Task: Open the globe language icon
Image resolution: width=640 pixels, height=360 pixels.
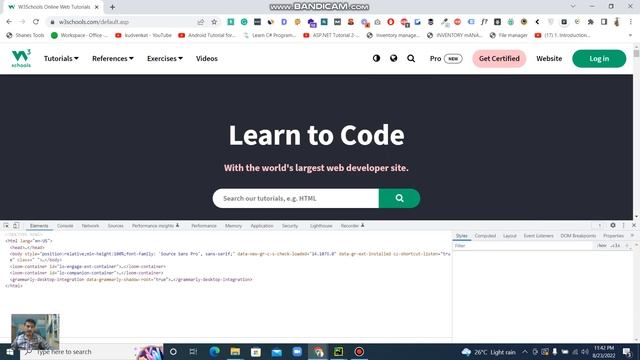Action: click(393, 58)
